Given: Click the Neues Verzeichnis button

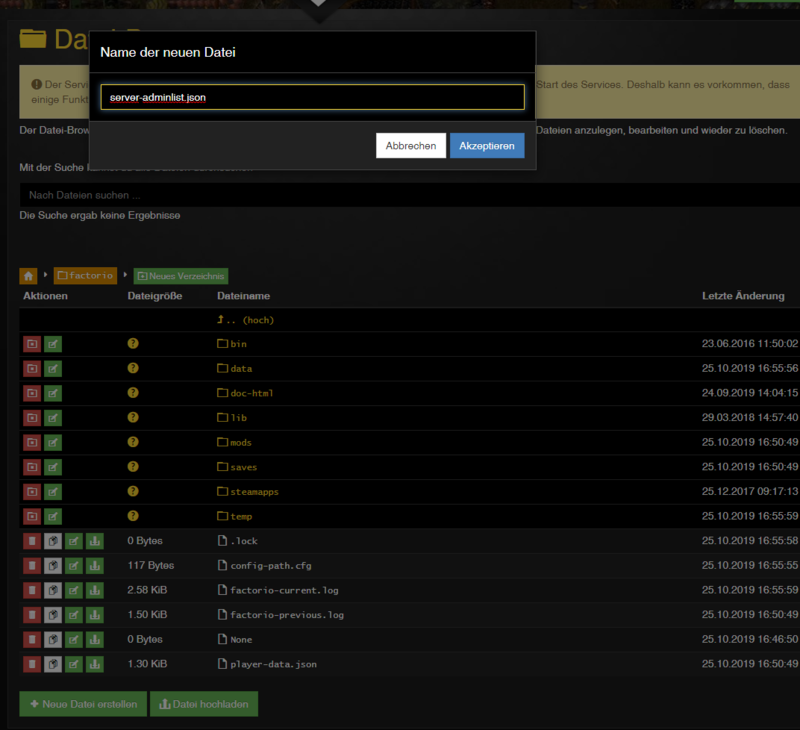Looking at the screenshot, I should point(181,275).
